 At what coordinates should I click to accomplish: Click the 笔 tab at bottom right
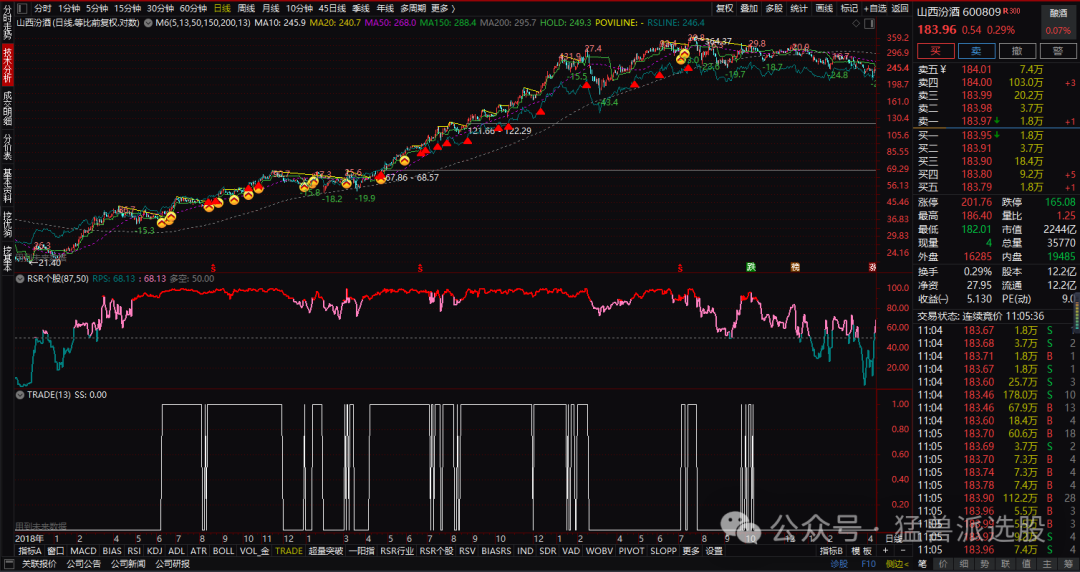(922, 564)
